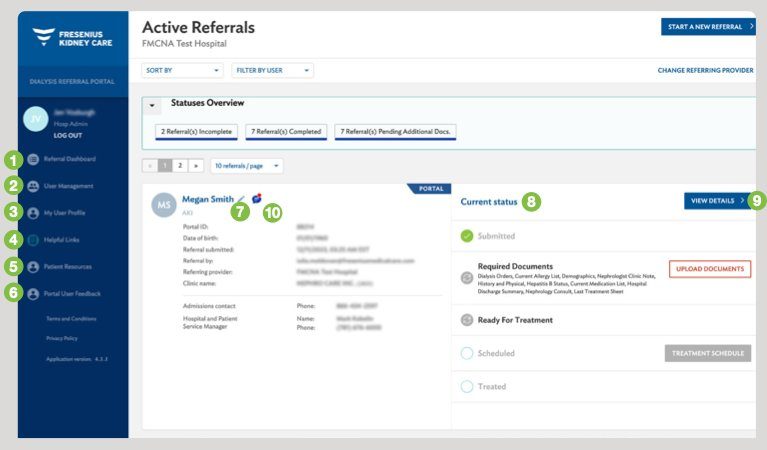Click the edit pencil beside Megan Smith

click(x=241, y=199)
